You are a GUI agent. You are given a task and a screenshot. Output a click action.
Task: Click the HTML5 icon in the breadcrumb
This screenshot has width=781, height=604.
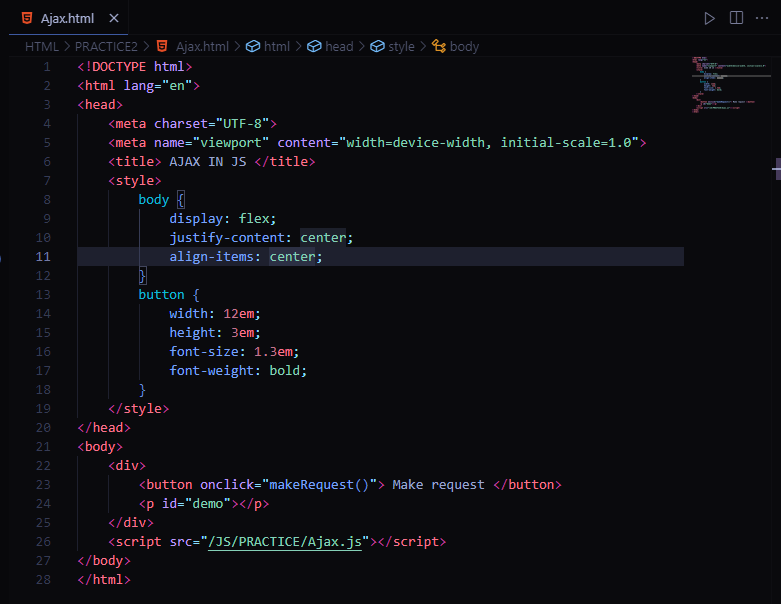click(162, 46)
